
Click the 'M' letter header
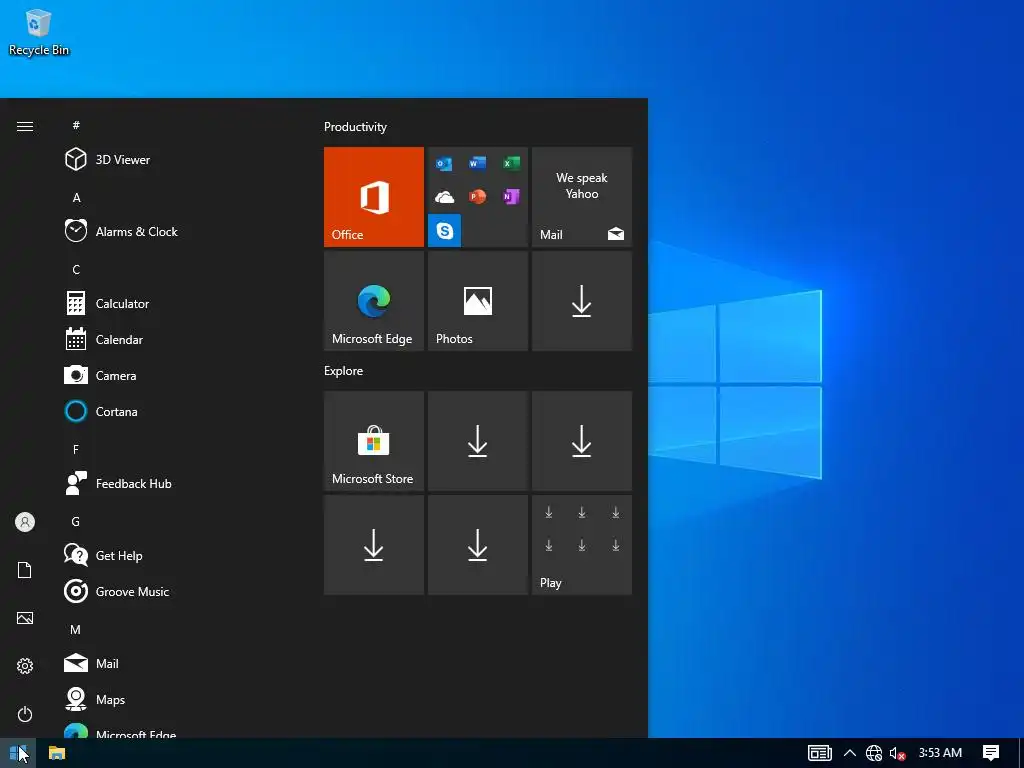[x=76, y=630]
